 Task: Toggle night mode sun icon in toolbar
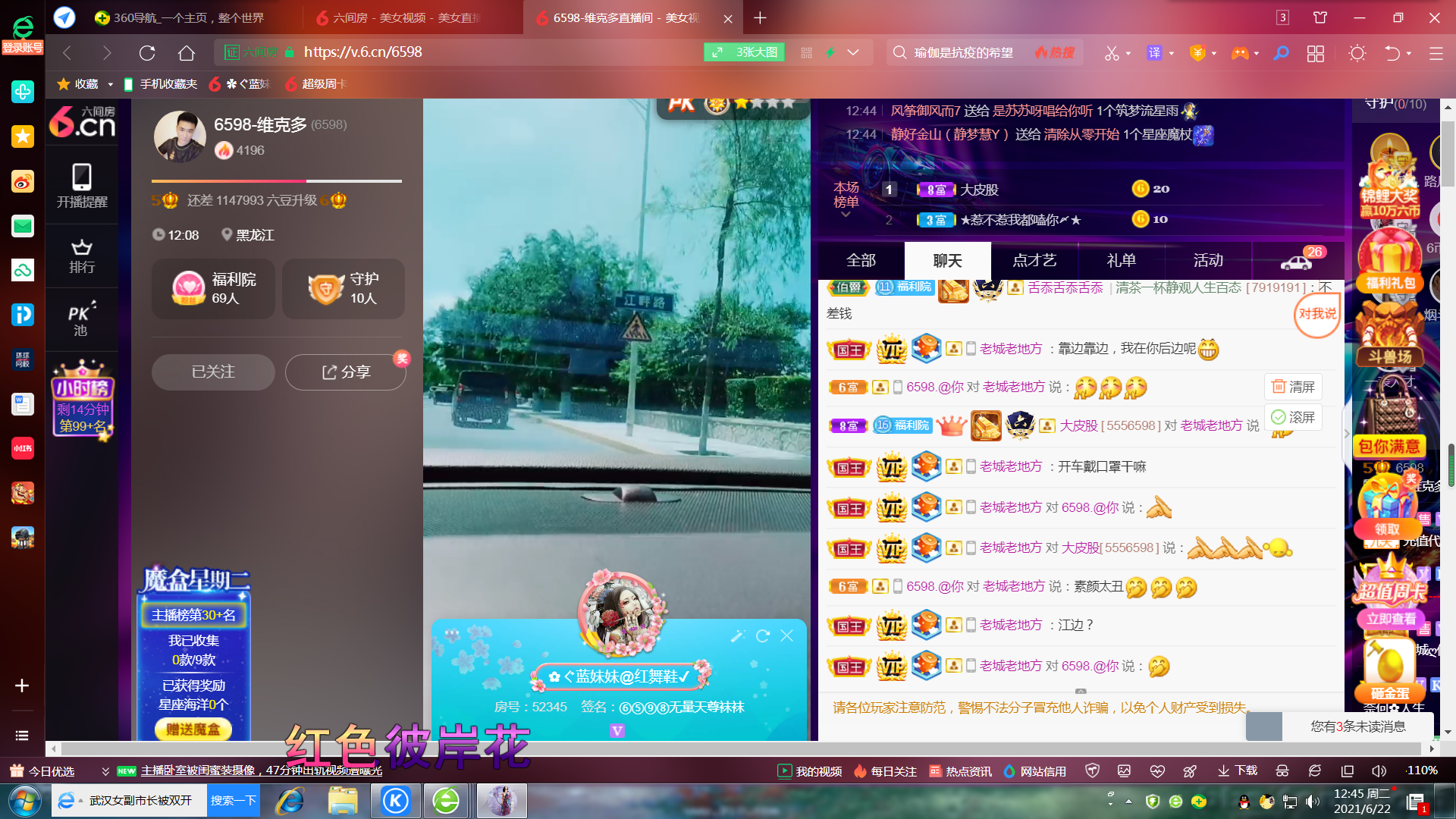click(x=1357, y=53)
